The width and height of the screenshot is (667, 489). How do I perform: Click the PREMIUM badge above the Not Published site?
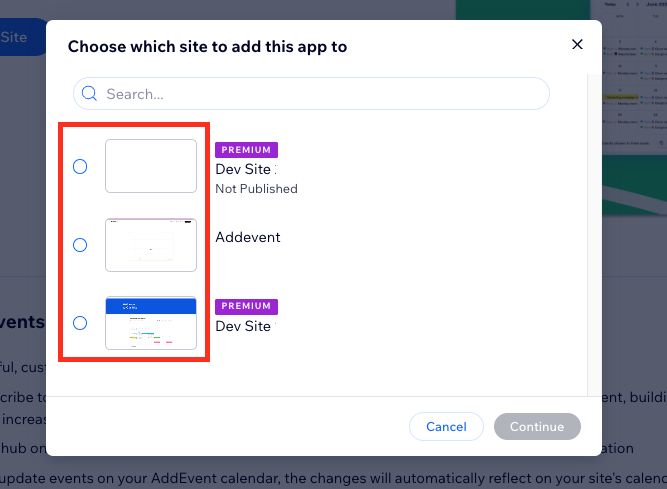(x=246, y=150)
